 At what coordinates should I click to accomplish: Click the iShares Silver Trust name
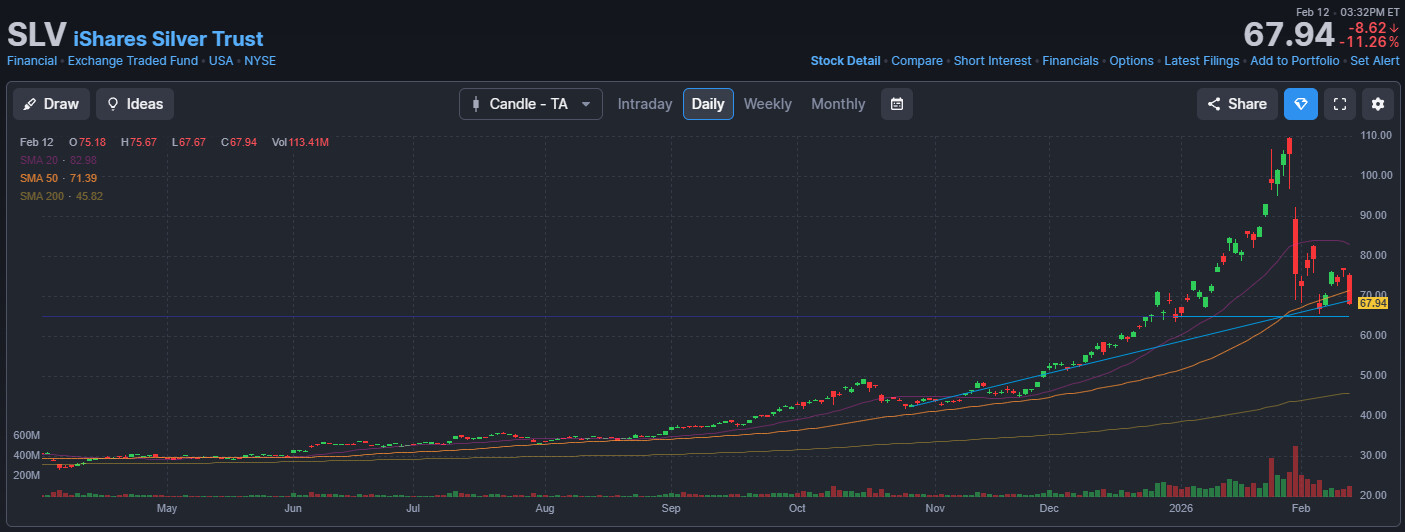tap(168, 39)
